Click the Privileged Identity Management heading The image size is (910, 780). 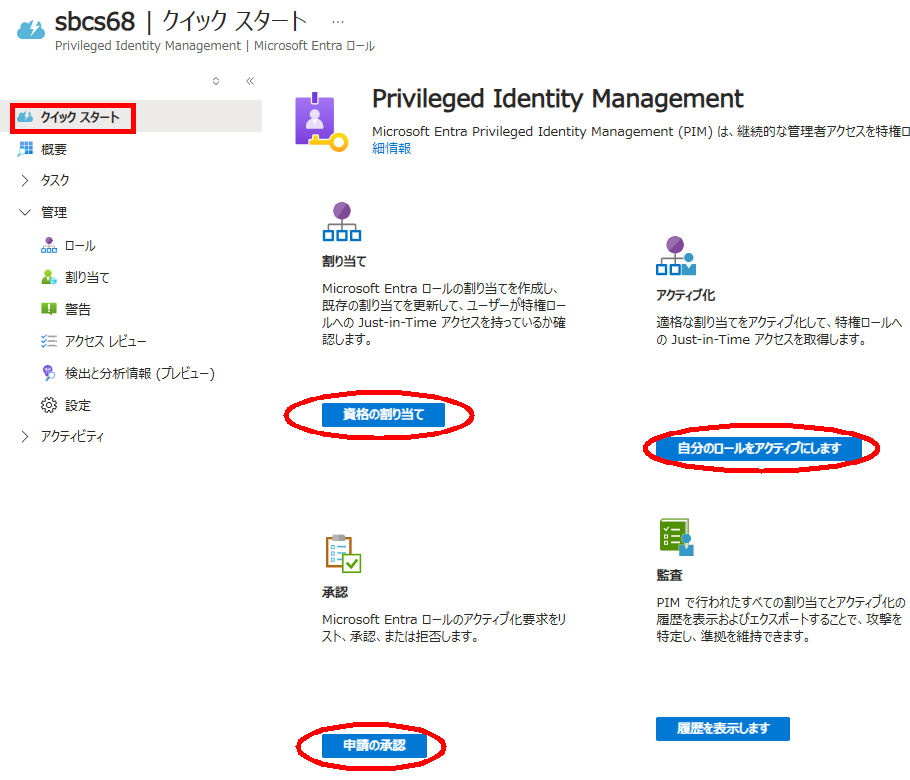coord(557,99)
